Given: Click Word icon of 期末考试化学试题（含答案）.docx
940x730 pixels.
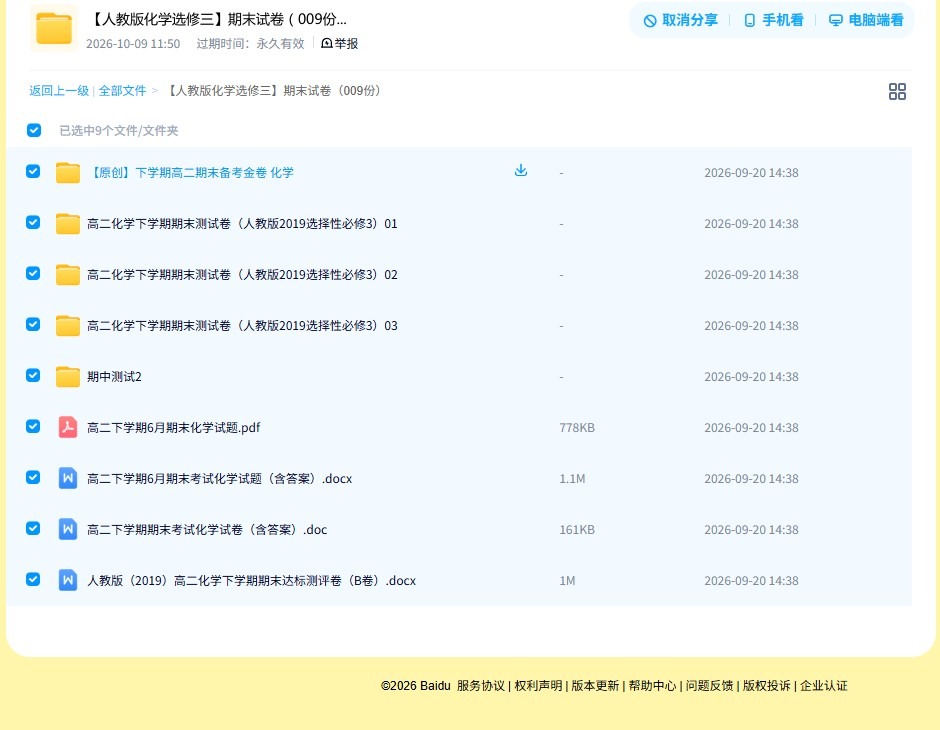Looking at the screenshot, I should coord(68,478).
